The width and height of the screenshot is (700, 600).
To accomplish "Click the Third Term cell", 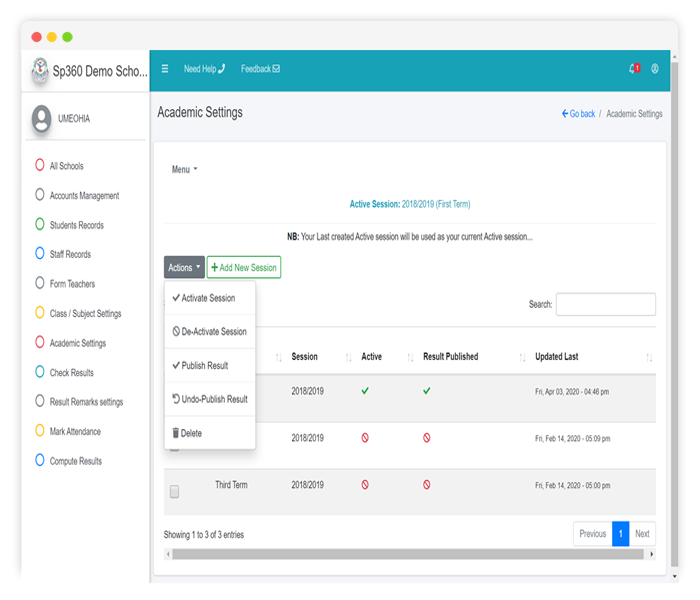I will point(231,485).
